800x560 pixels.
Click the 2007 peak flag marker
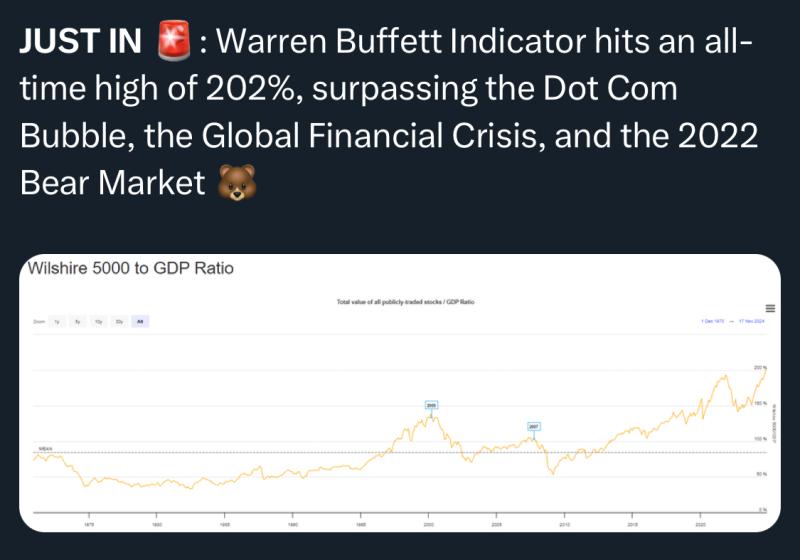(534, 426)
